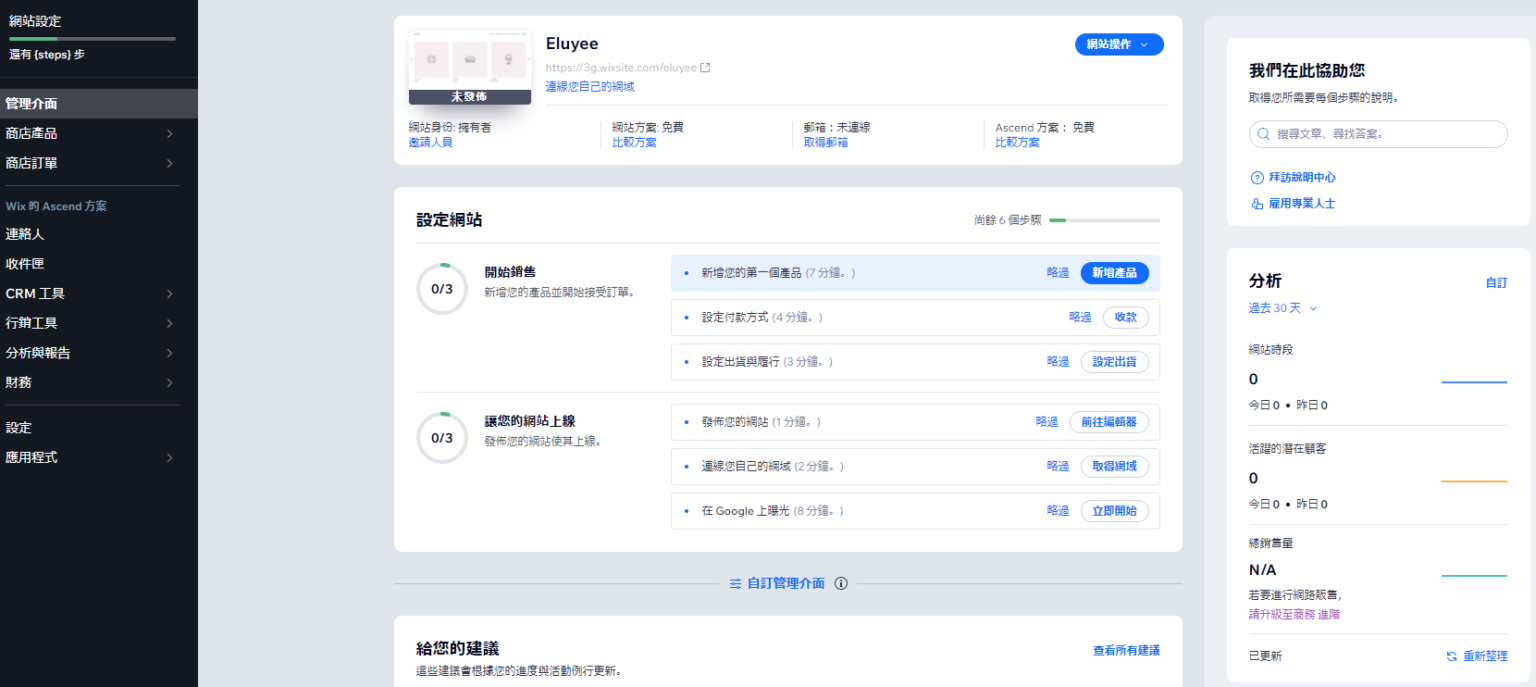Click the 收款 button
Viewport: 1536px width, 687px height.
[x=1126, y=317]
